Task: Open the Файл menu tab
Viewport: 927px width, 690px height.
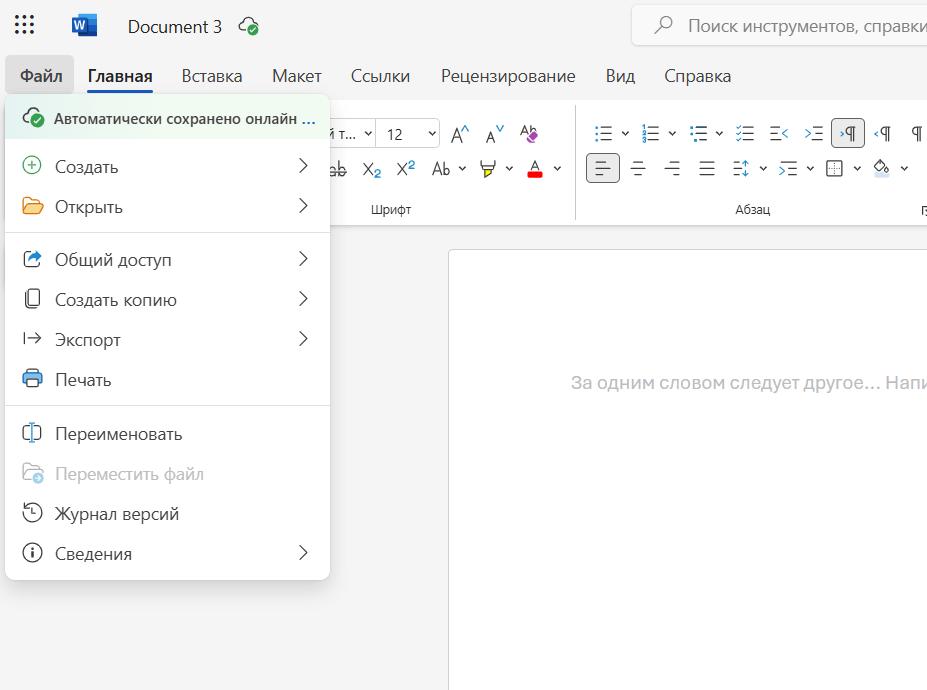Action: click(41, 76)
